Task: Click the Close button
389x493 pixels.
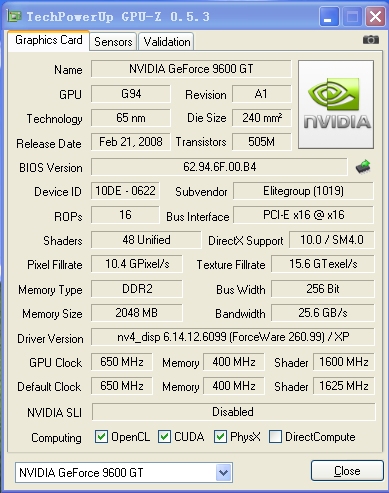Action: coord(347,471)
